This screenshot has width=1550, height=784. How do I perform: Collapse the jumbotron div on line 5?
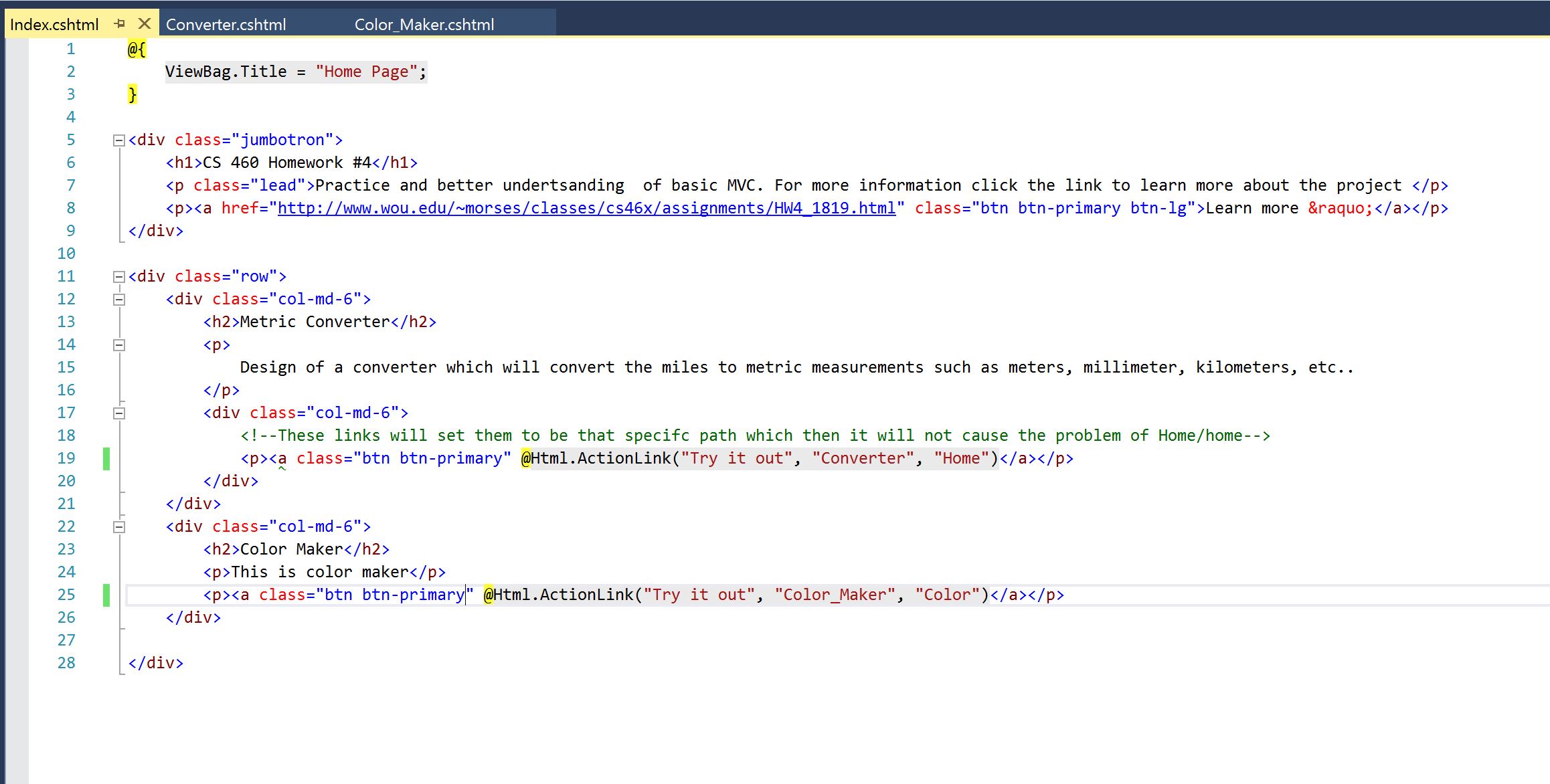[x=119, y=140]
